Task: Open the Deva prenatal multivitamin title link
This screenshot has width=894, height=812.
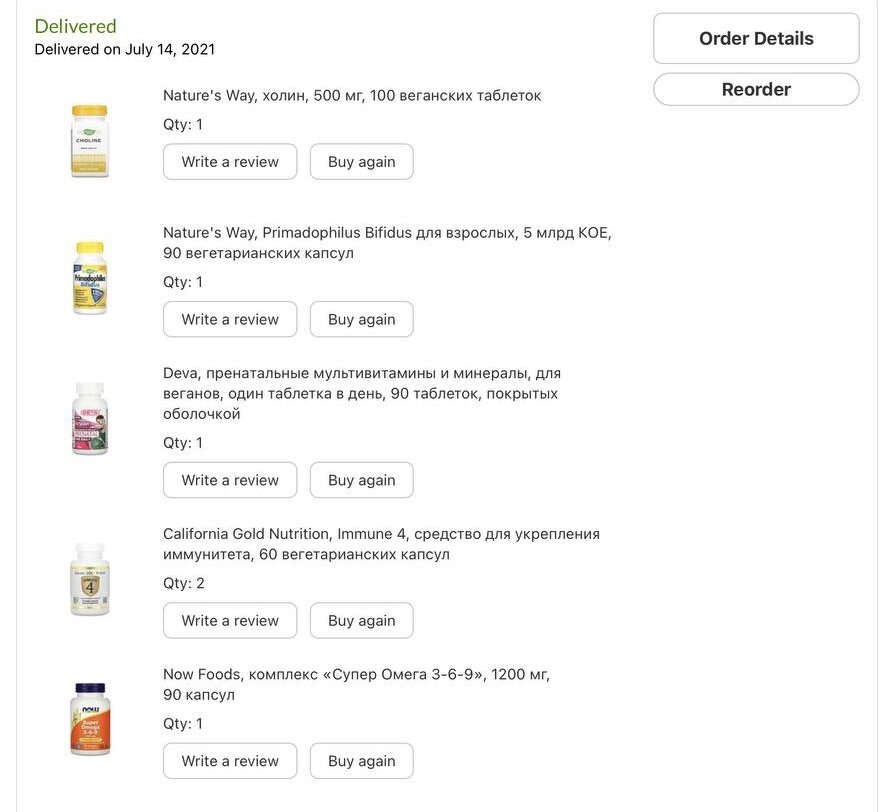Action: pos(361,393)
